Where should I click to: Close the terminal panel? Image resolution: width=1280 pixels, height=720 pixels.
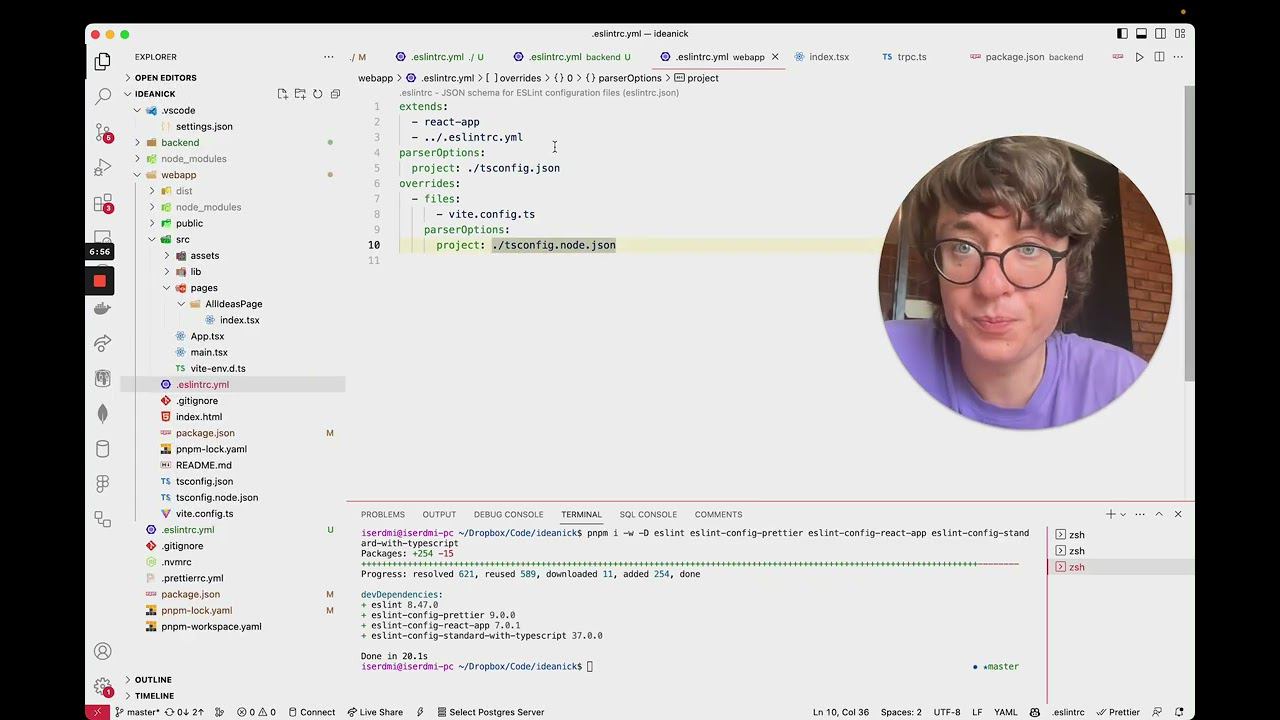(1178, 514)
